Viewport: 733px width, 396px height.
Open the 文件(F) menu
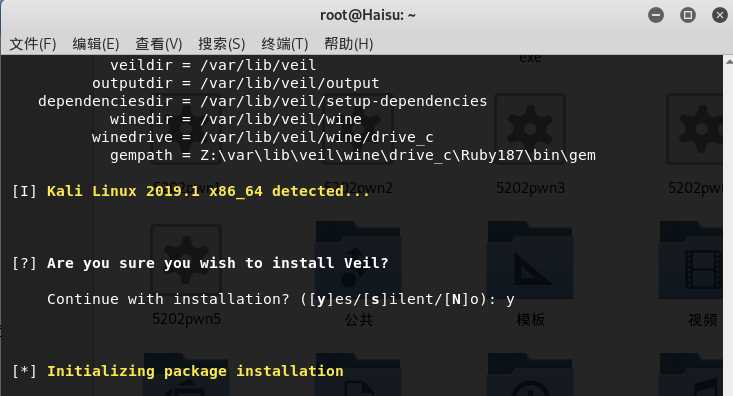click(x=33, y=44)
